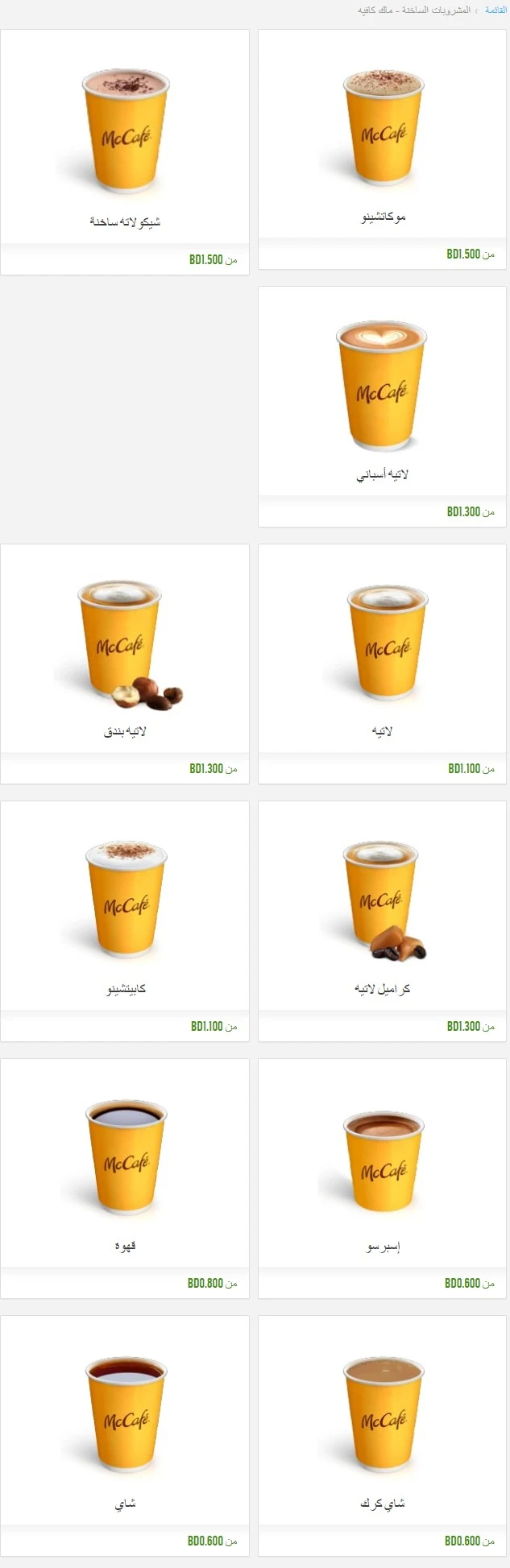
Task: Open the شاي cup image
Action: [126, 1414]
